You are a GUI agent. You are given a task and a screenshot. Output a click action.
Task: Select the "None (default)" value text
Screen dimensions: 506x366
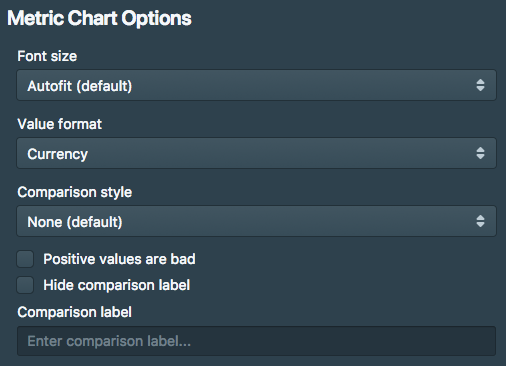click(75, 222)
